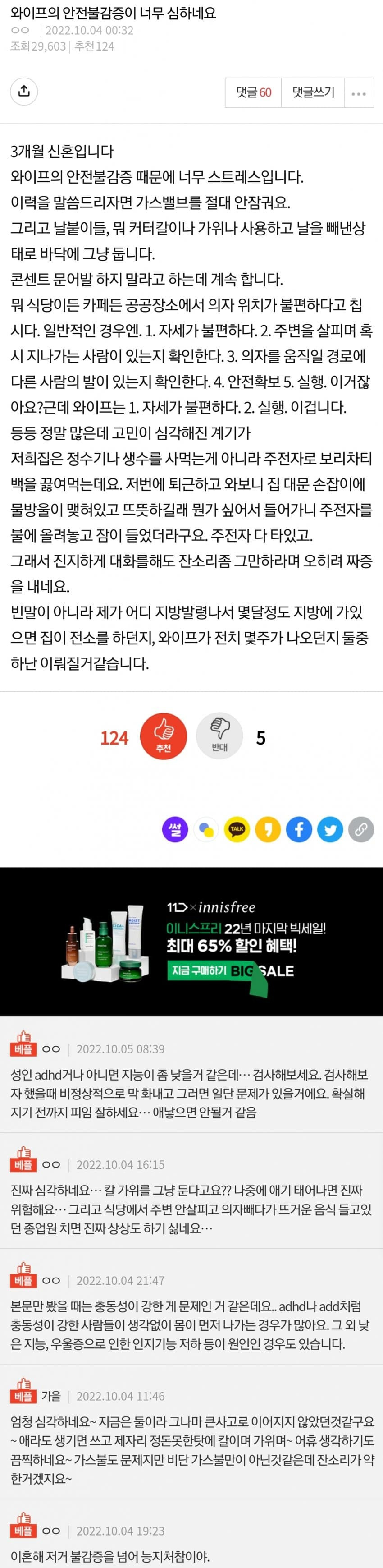
Task: Open the 댓글 60 comments tab
Action: point(254,92)
